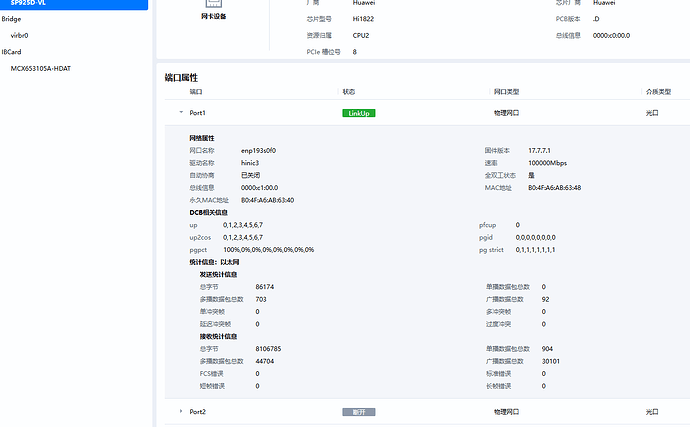The image size is (690, 427).
Task: Open MCX653105A-HDAT card entry
Action: click(x=40, y=68)
